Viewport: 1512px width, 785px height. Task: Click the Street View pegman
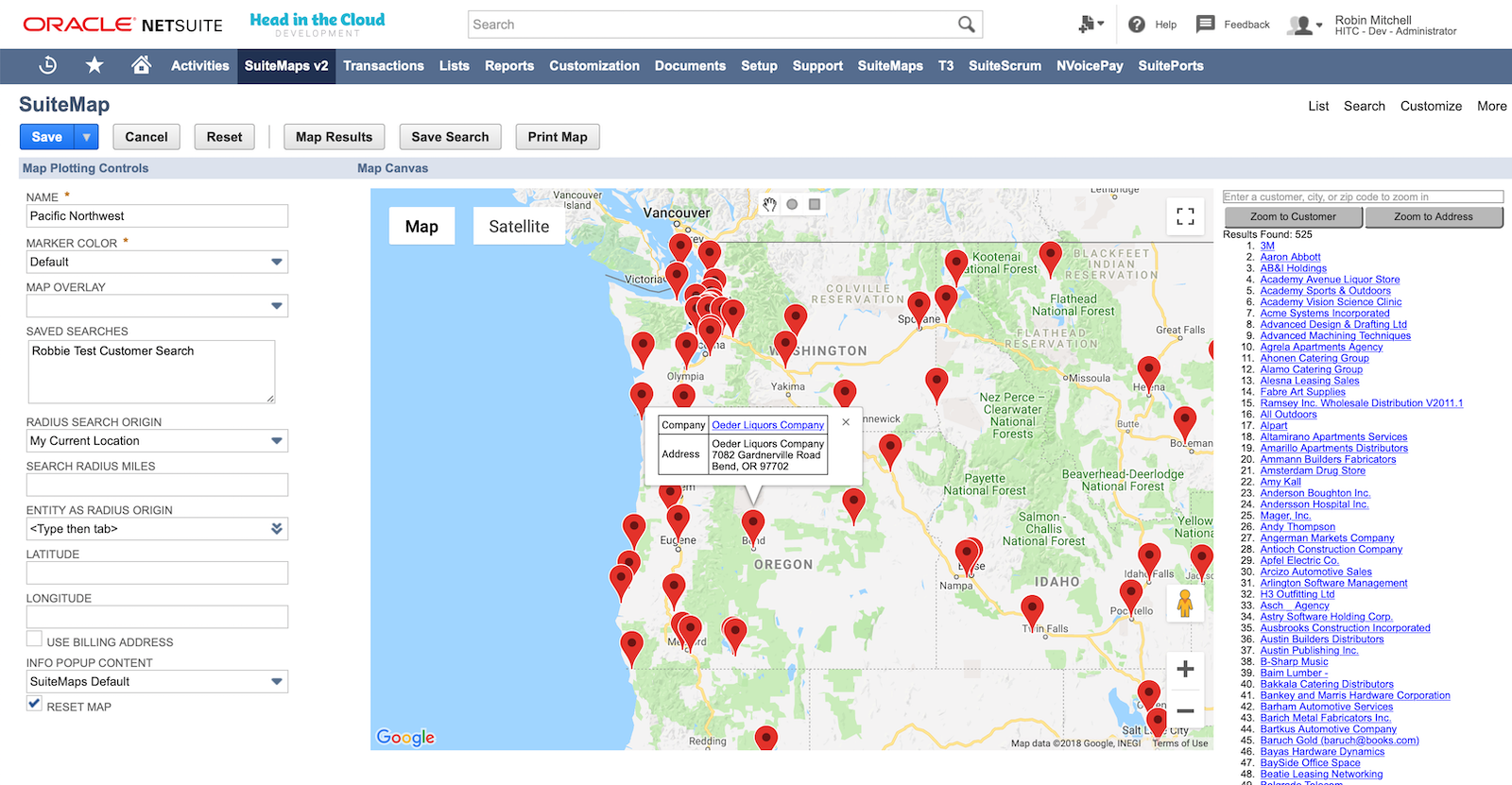pyautogui.click(x=1185, y=603)
